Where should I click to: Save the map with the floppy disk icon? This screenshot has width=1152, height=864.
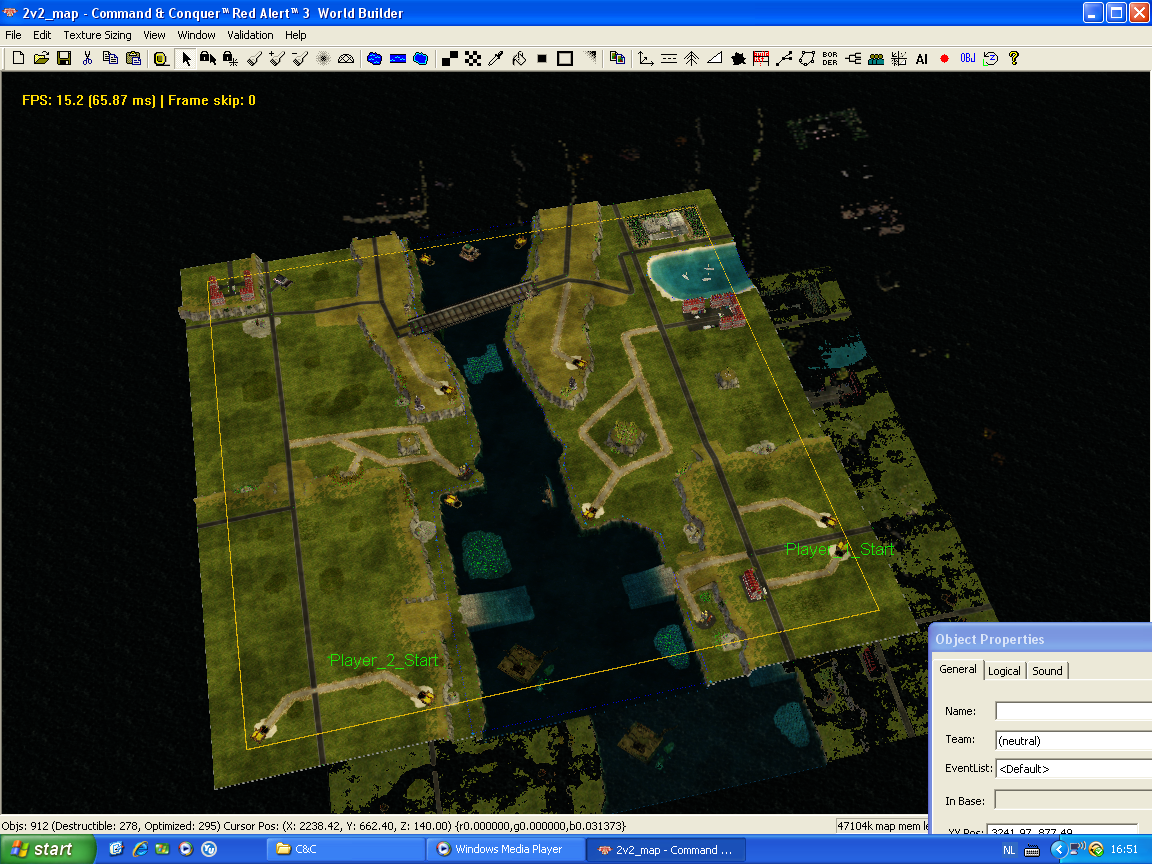(x=64, y=58)
